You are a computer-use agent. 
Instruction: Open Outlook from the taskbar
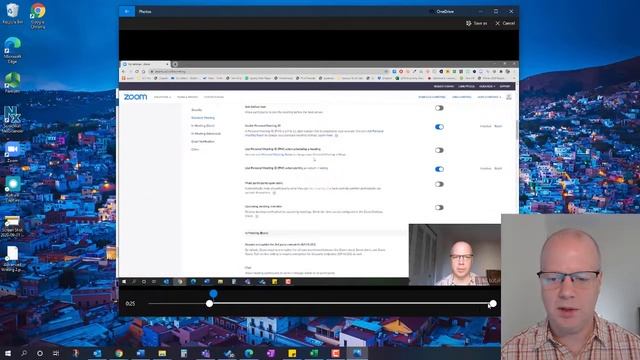(x=97, y=353)
